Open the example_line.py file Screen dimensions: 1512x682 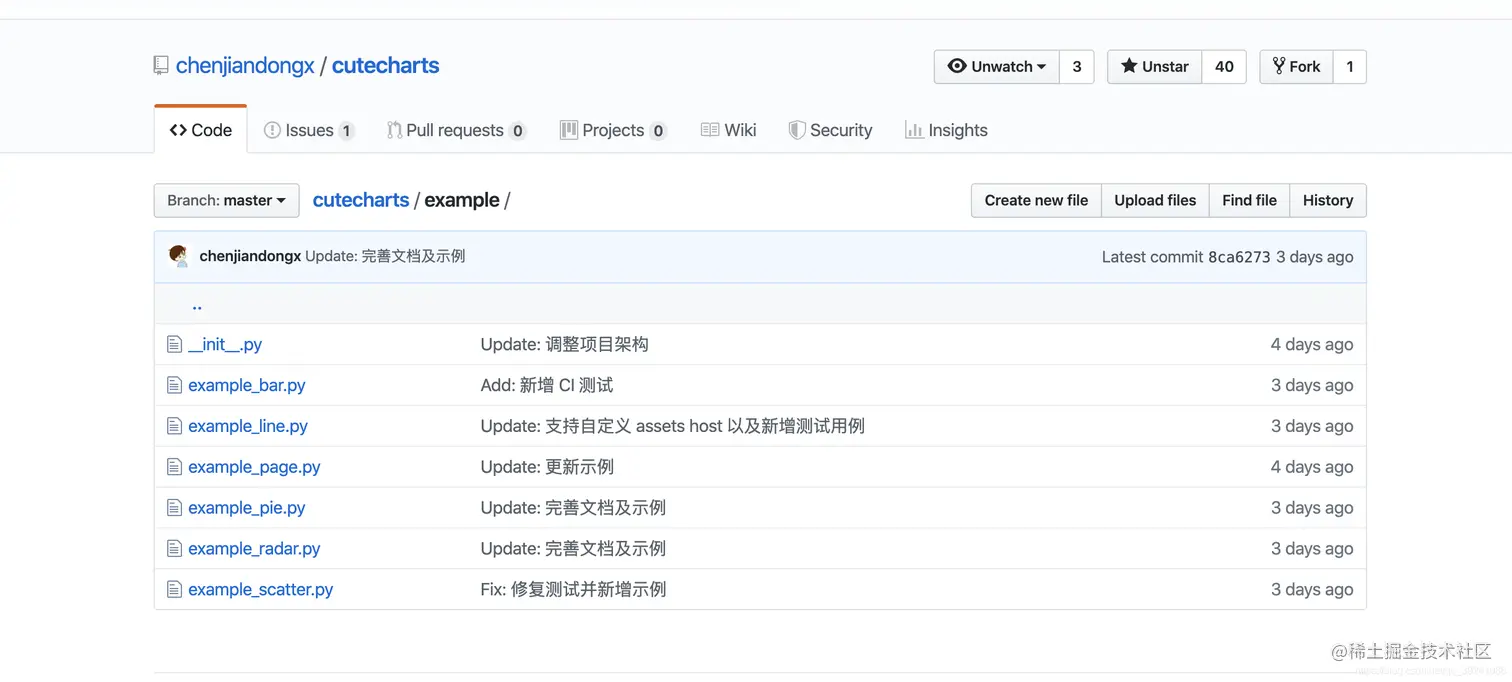pos(248,426)
